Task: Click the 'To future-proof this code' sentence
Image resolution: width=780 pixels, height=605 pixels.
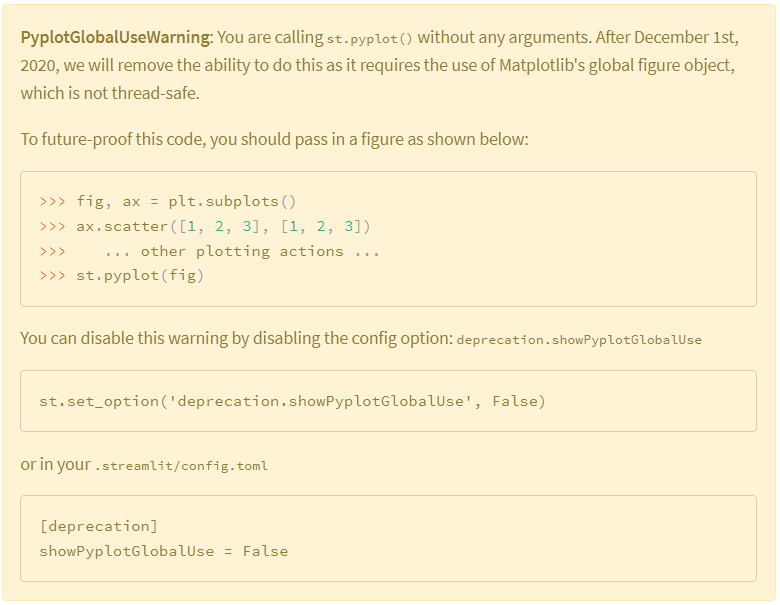Action: coord(275,139)
